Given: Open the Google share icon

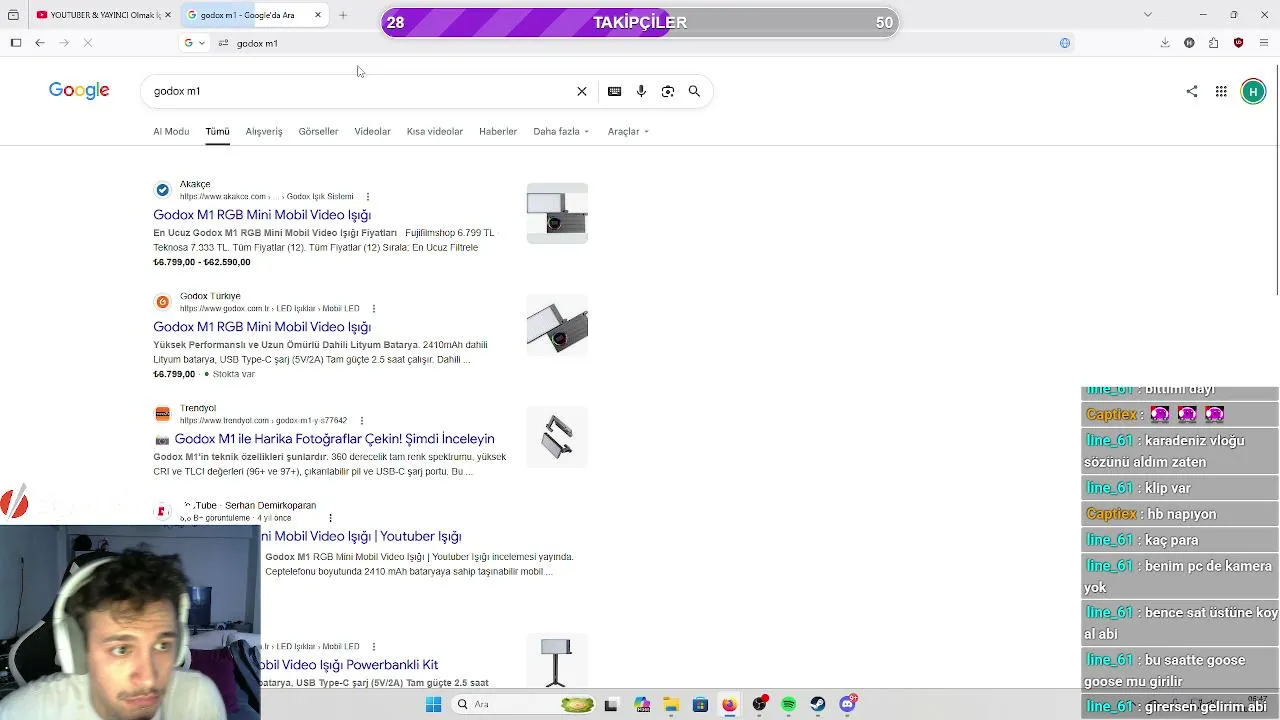Looking at the screenshot, I should click(1192, 91).
